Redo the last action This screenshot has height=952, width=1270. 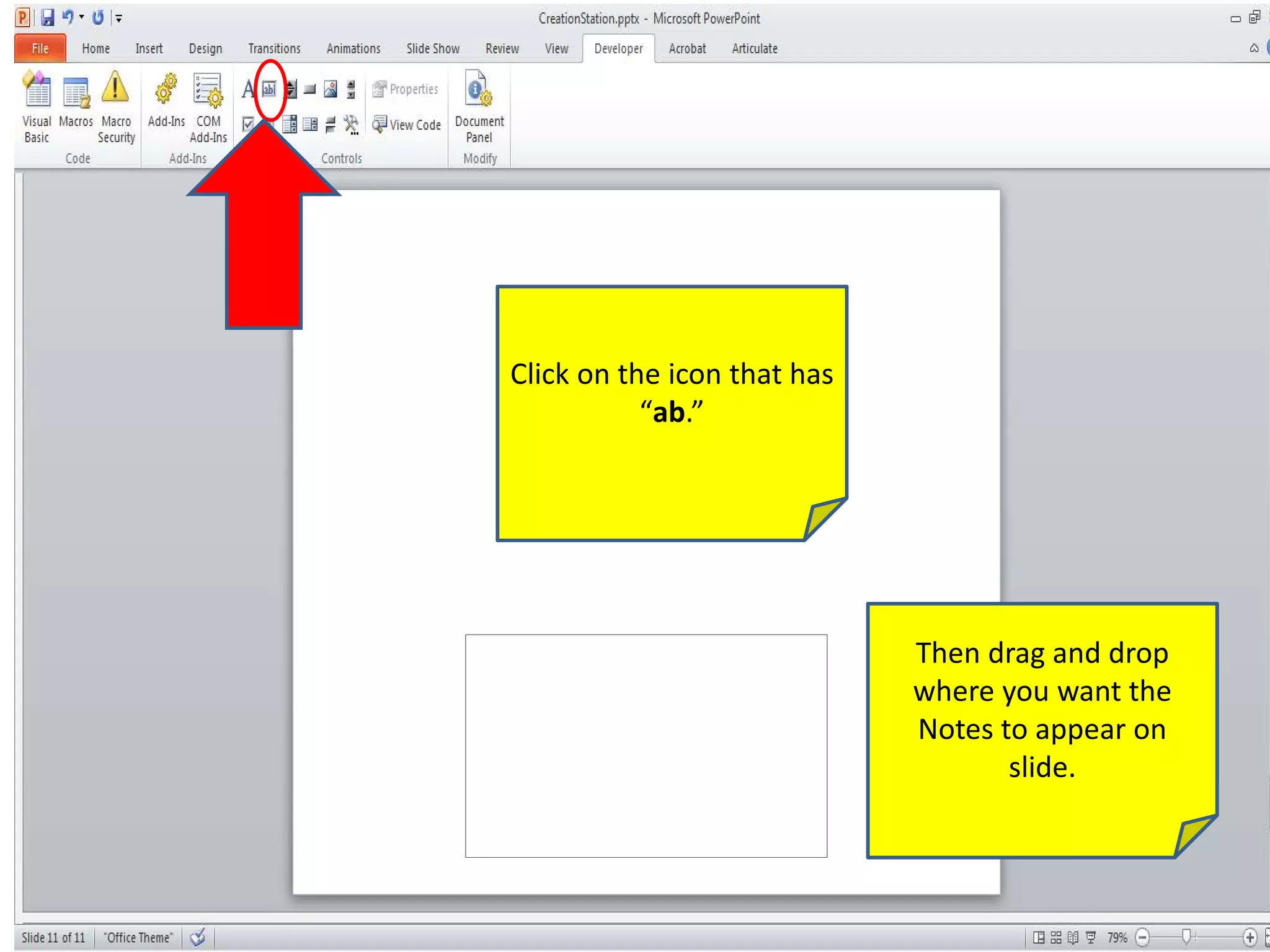[x=98, y=17]
